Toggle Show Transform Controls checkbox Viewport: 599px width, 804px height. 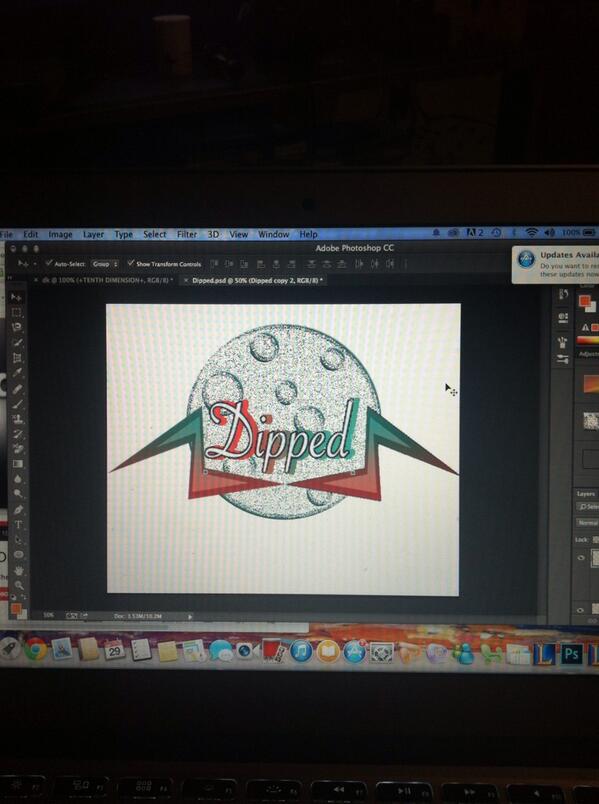click(x=131, y=264)
